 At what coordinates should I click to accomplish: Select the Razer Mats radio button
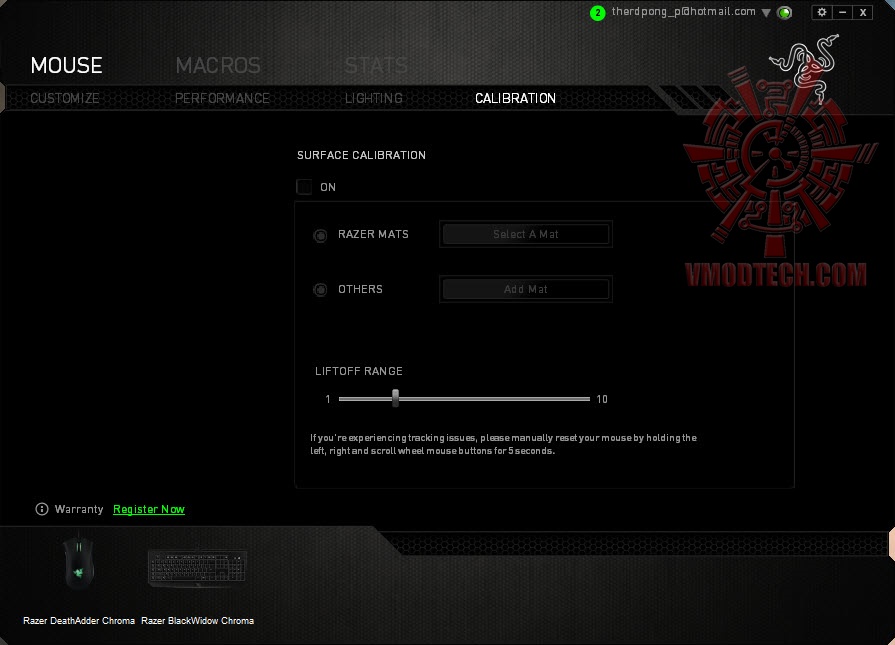tap(320, 235)
